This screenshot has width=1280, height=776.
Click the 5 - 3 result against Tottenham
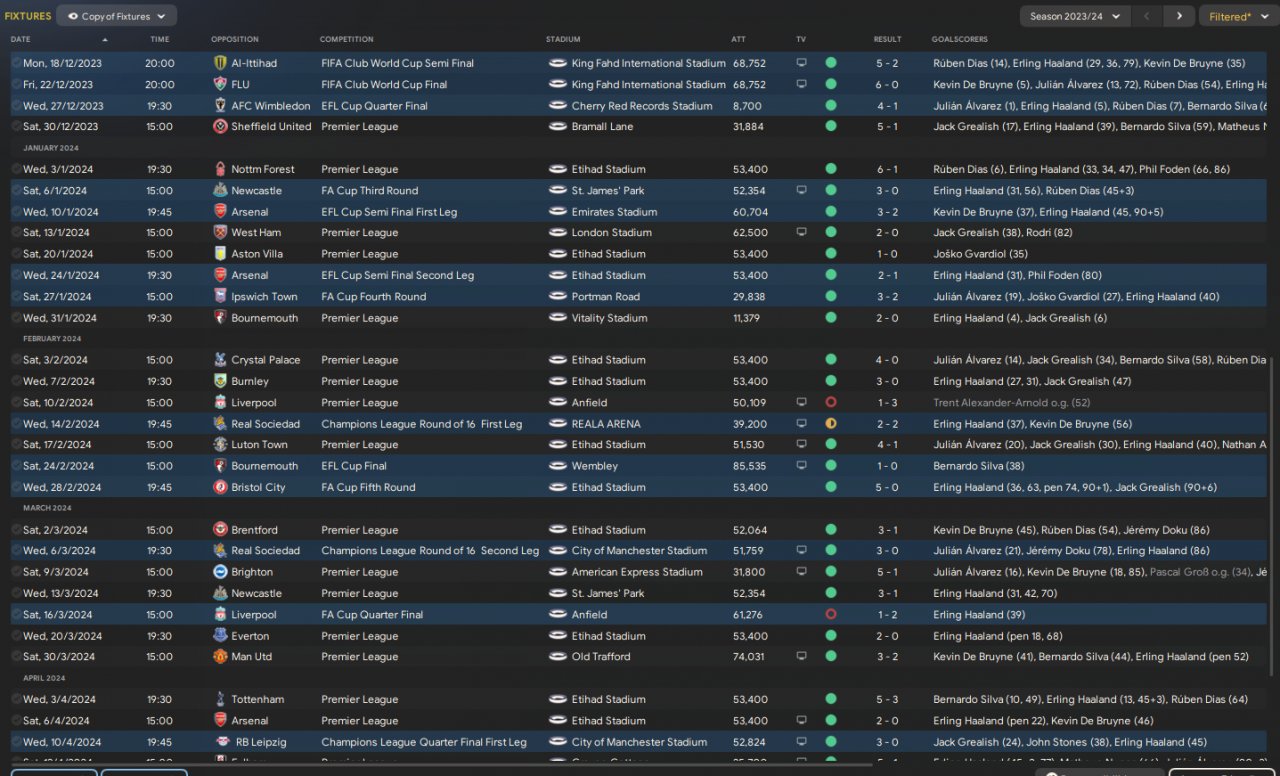point(887,700)
